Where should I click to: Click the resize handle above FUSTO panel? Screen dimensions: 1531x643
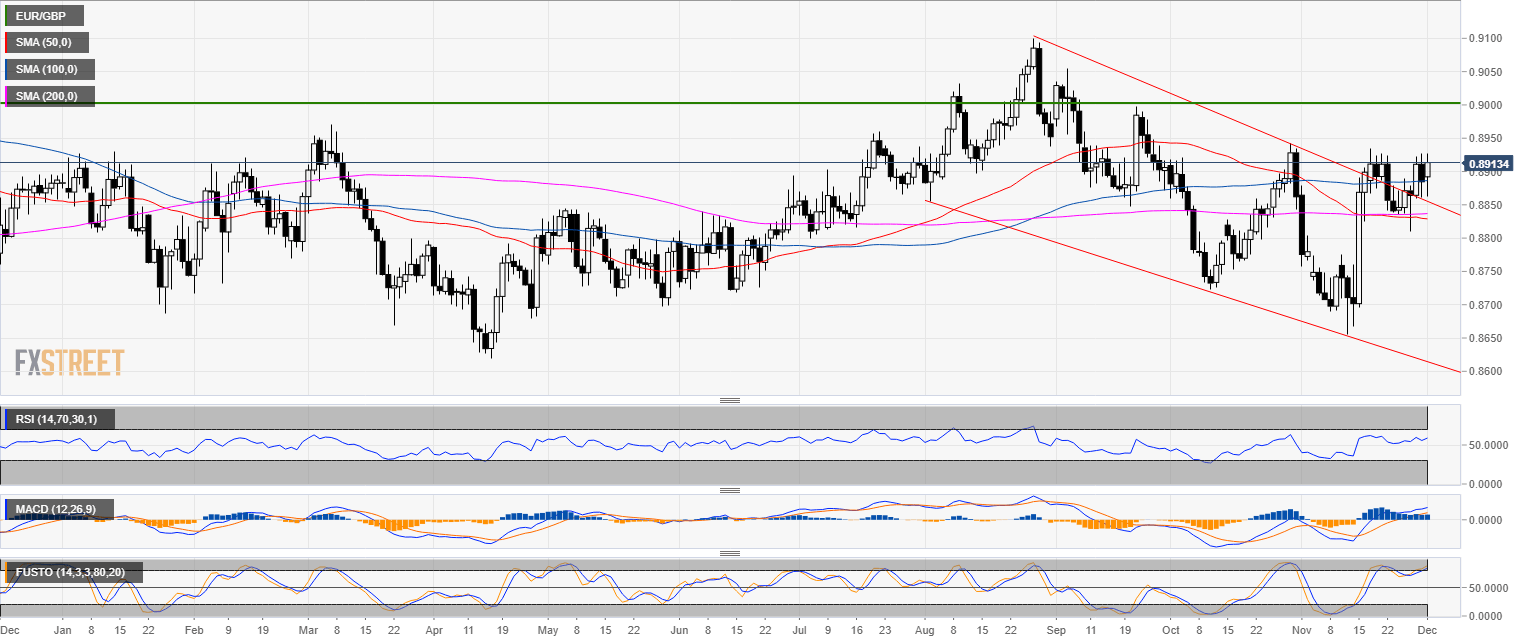730,553
